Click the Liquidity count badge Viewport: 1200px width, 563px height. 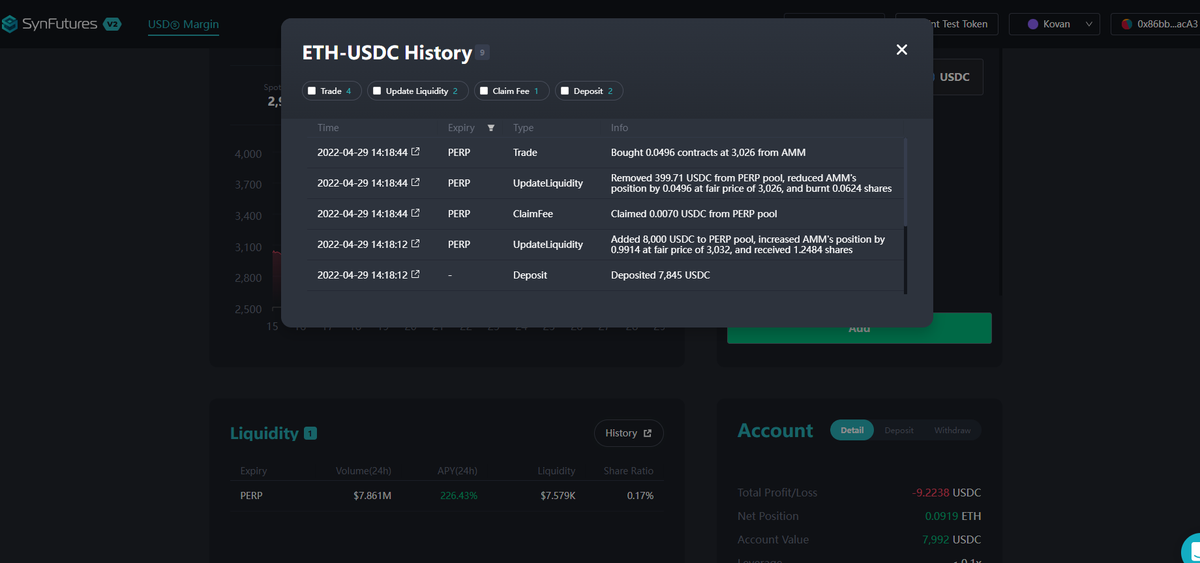coord(311,433)
